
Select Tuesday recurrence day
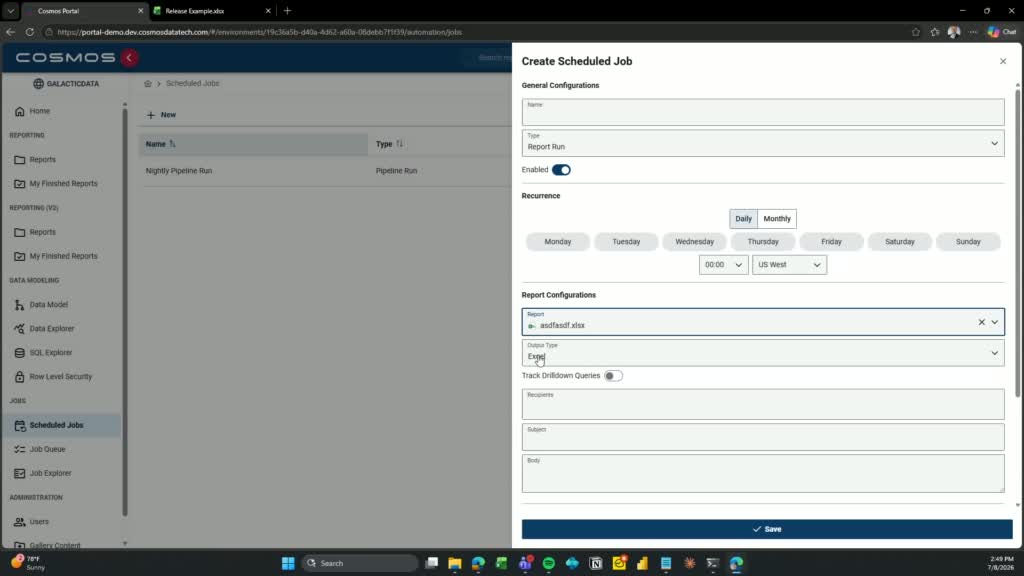[x=626, y=242]
